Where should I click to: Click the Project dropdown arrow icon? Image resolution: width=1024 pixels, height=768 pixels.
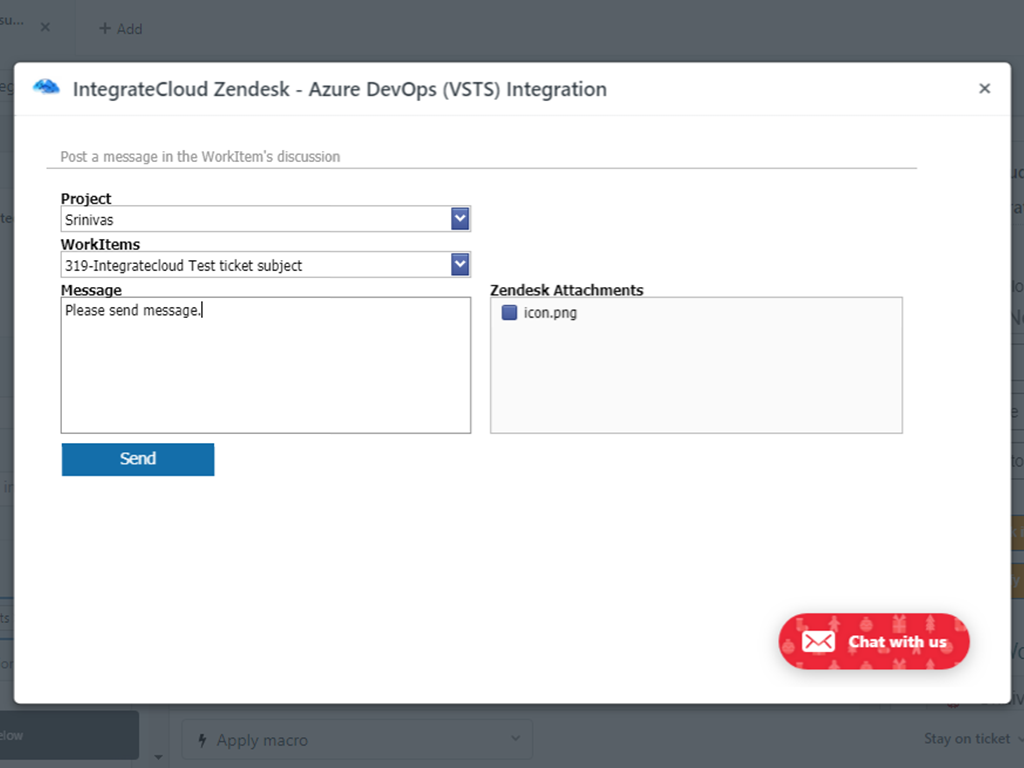[459, 218]
